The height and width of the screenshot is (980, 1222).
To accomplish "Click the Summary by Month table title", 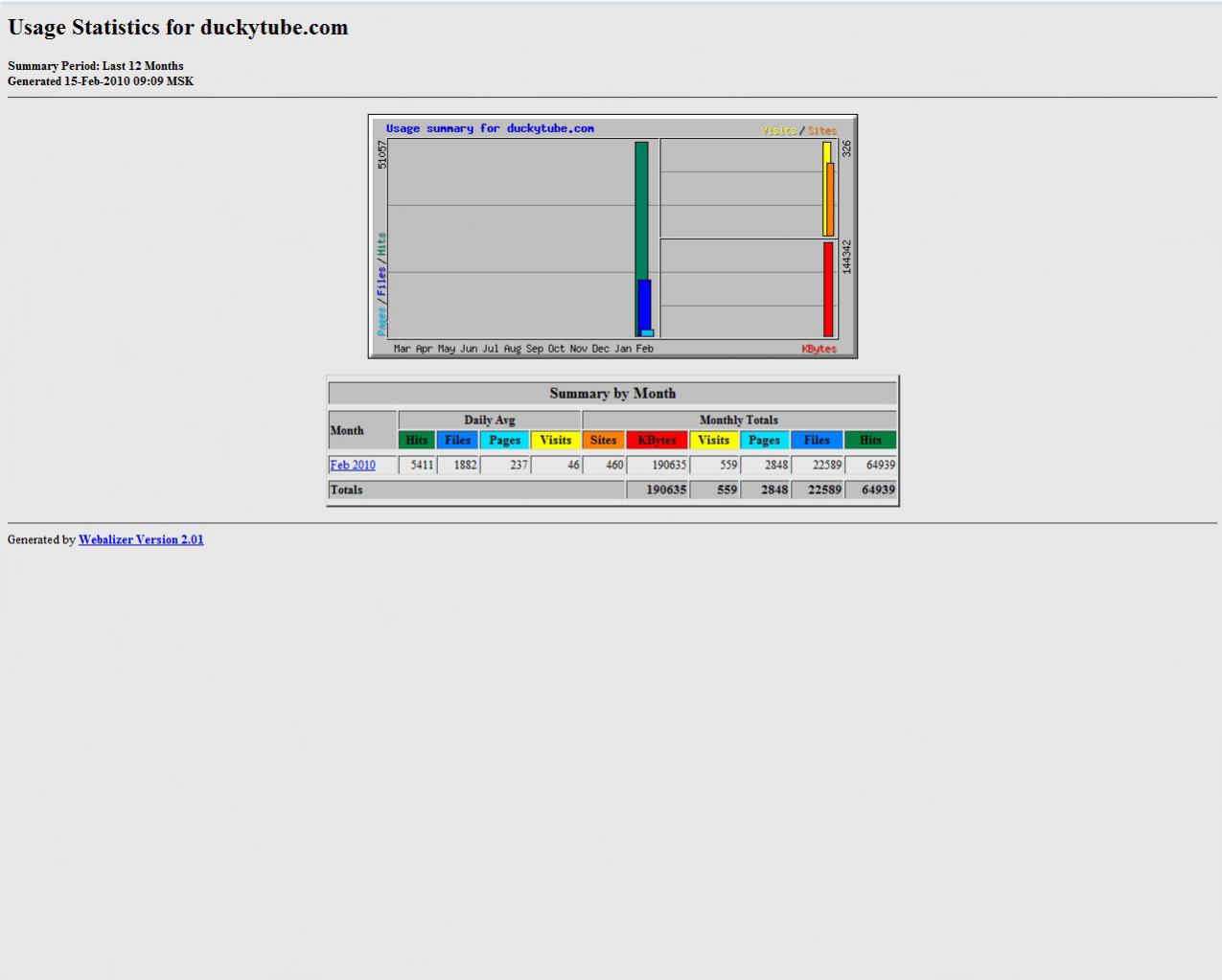I will 612,394.
